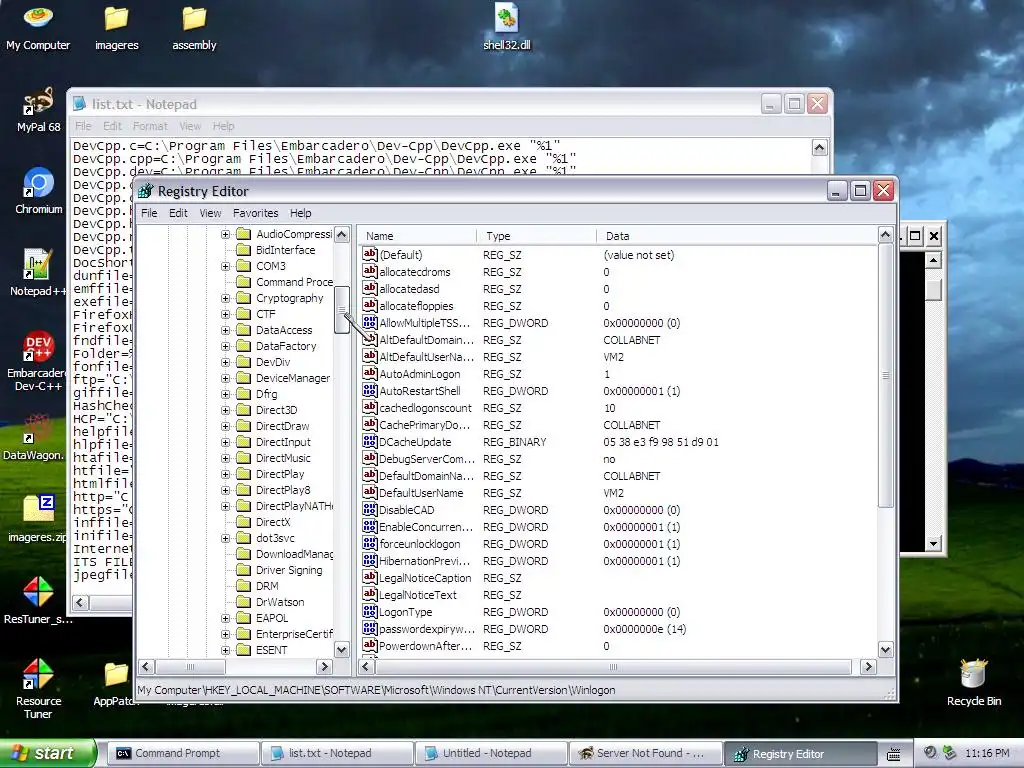
Task: Expand the AudioCompressi key
Action: pyautogui.click(x=225, y=234)
